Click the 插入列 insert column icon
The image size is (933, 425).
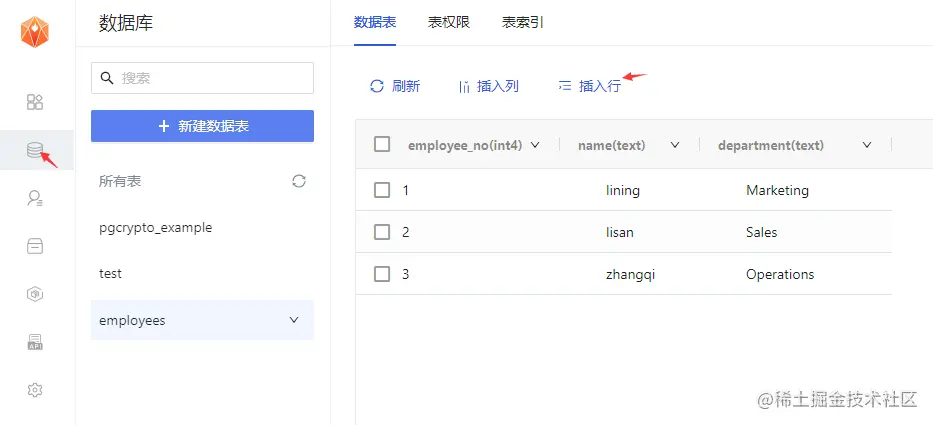click(465, 87)
